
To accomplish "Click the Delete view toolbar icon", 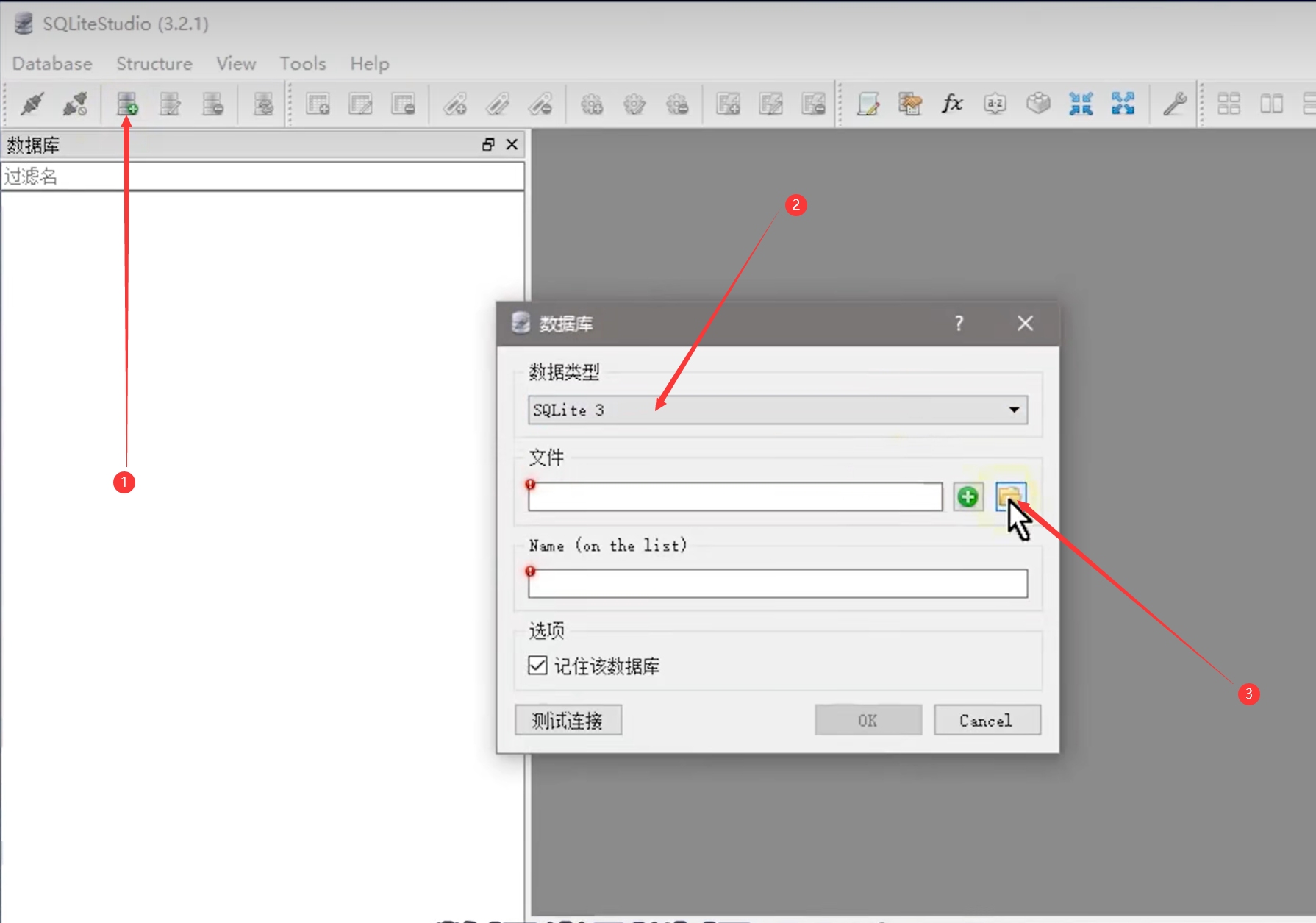I will [814, 104].
